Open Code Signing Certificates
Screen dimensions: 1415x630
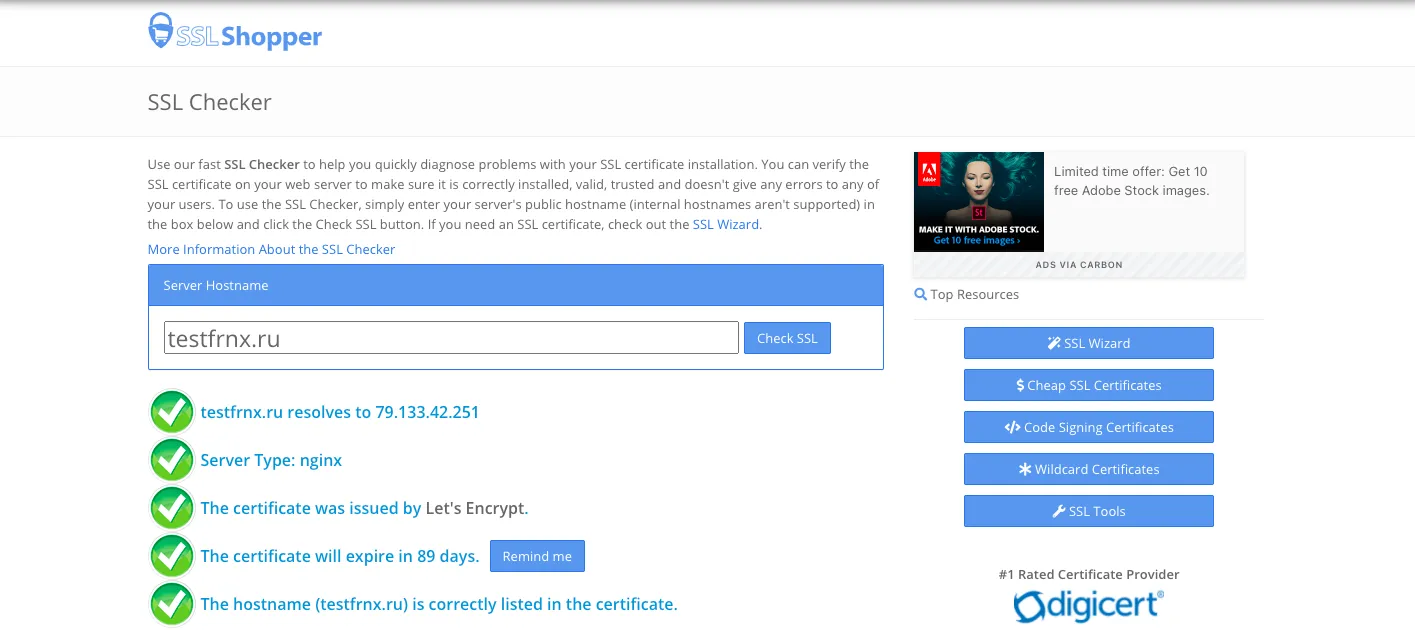tap(1088, 427)
